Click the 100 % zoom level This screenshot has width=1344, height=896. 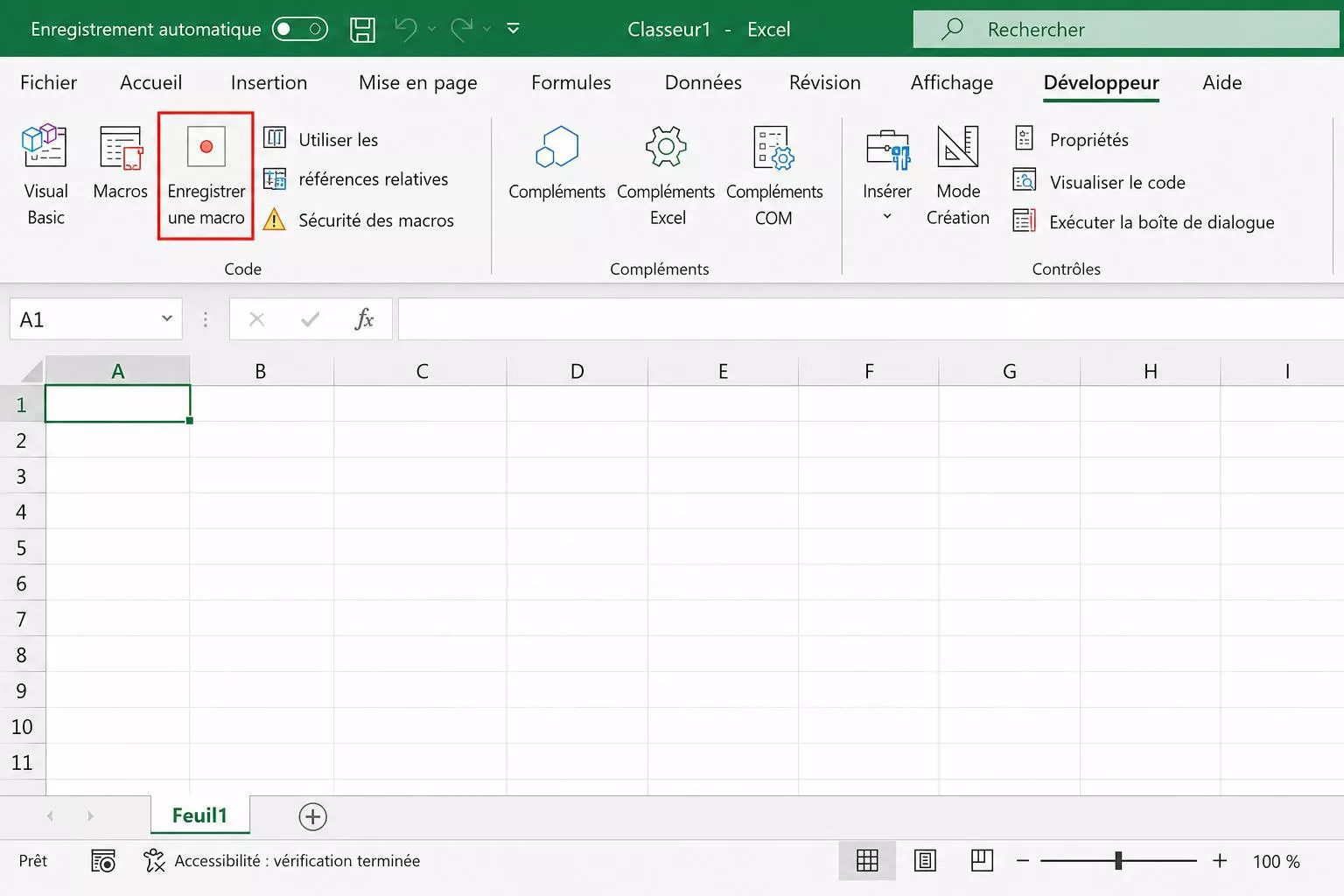coord(1276,861)
